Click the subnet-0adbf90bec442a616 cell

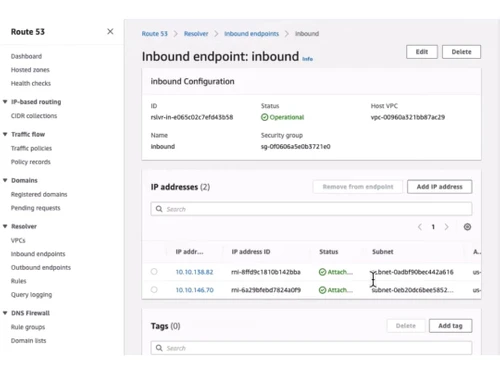[412, 272]
